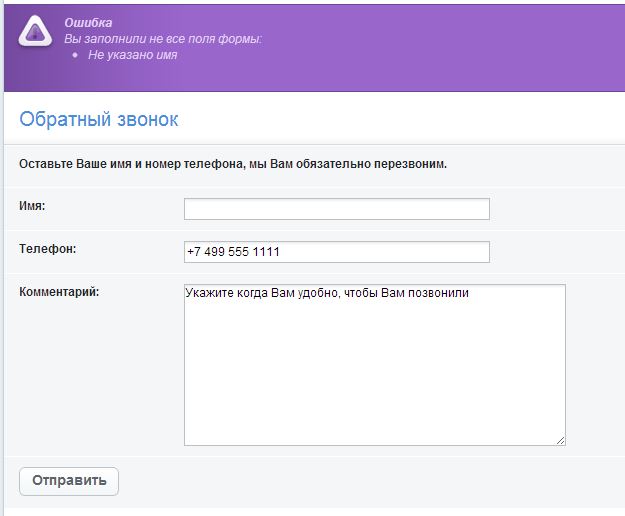Click the 'Имя:' field label
625x516 pixels.
point(32,206)
